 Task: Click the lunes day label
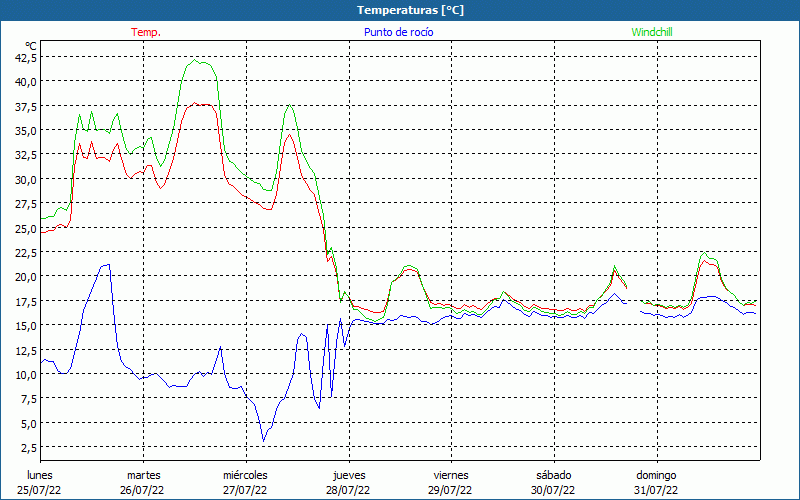[40, 475]
